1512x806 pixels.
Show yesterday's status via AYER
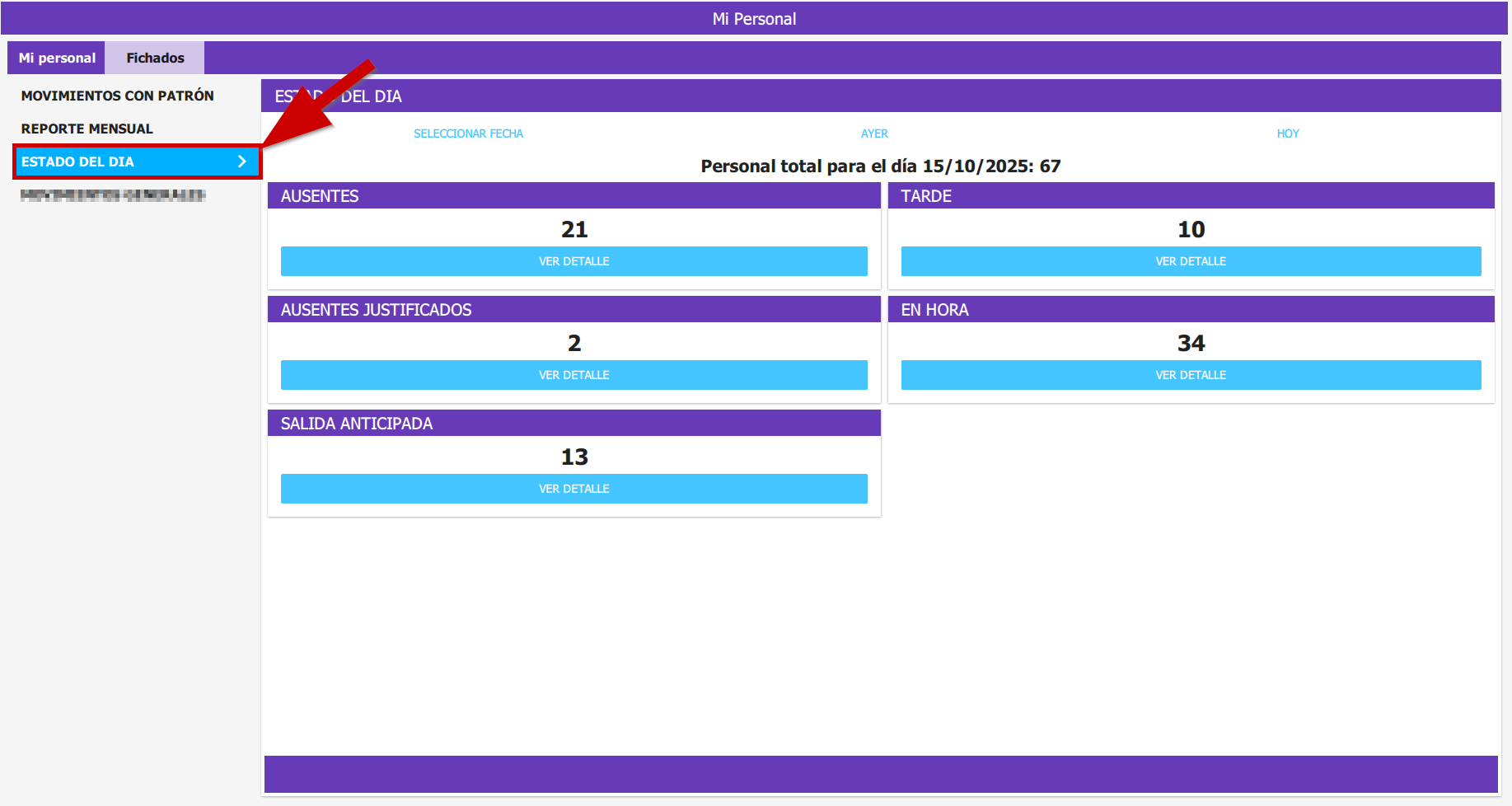click(874, 134)
